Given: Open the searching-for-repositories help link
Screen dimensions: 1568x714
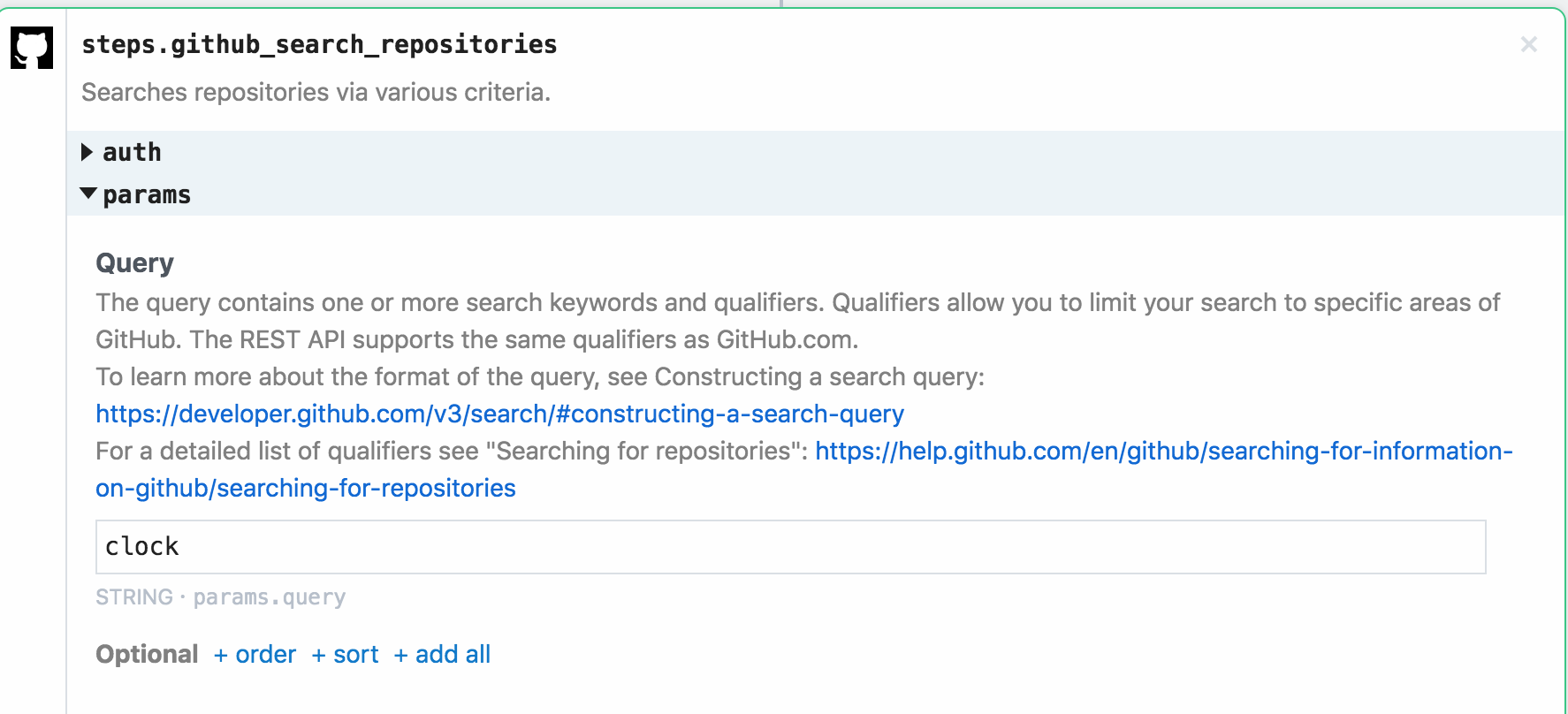Looking at the screenshot, I should click(x=1163, y=451).
